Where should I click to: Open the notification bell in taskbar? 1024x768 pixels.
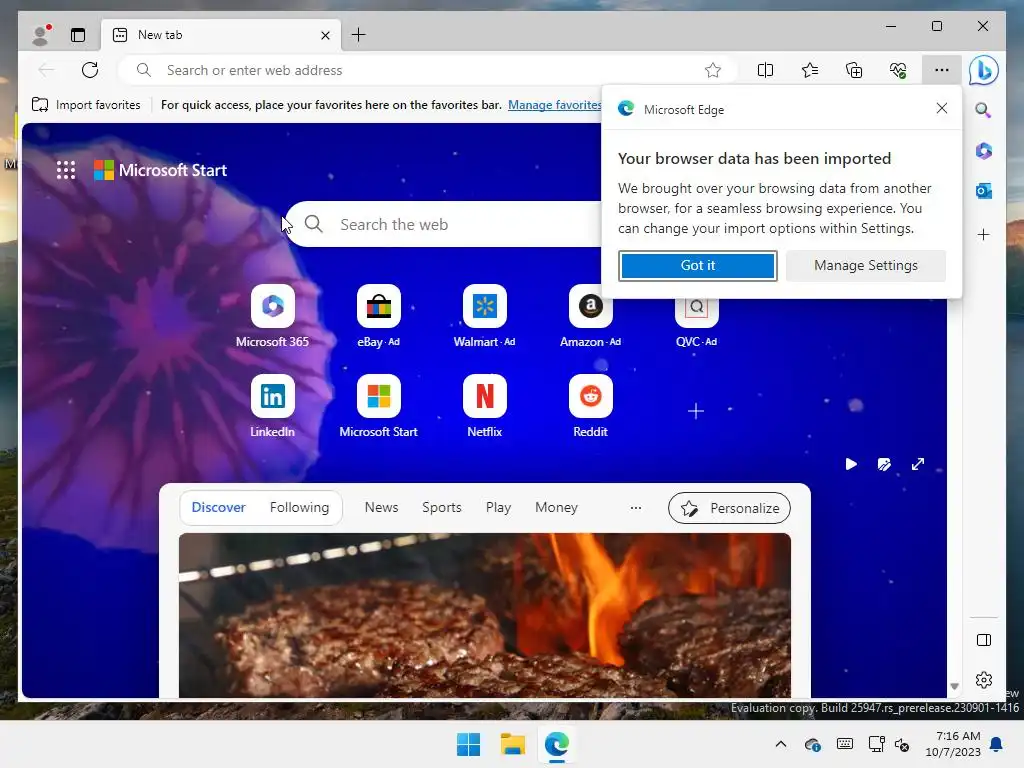point(996,744)
